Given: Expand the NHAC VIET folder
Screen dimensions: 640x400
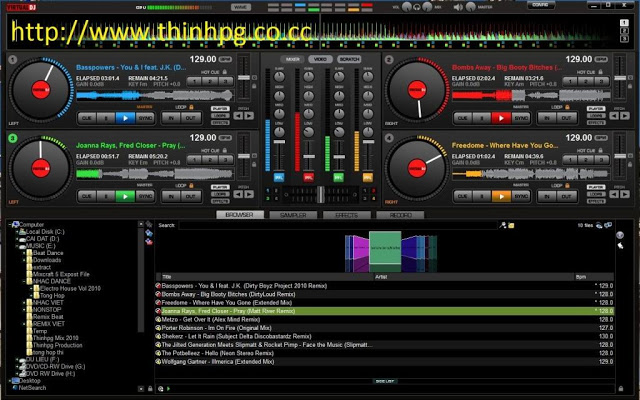Looking at the screenshot, I should tap(24, 302).
